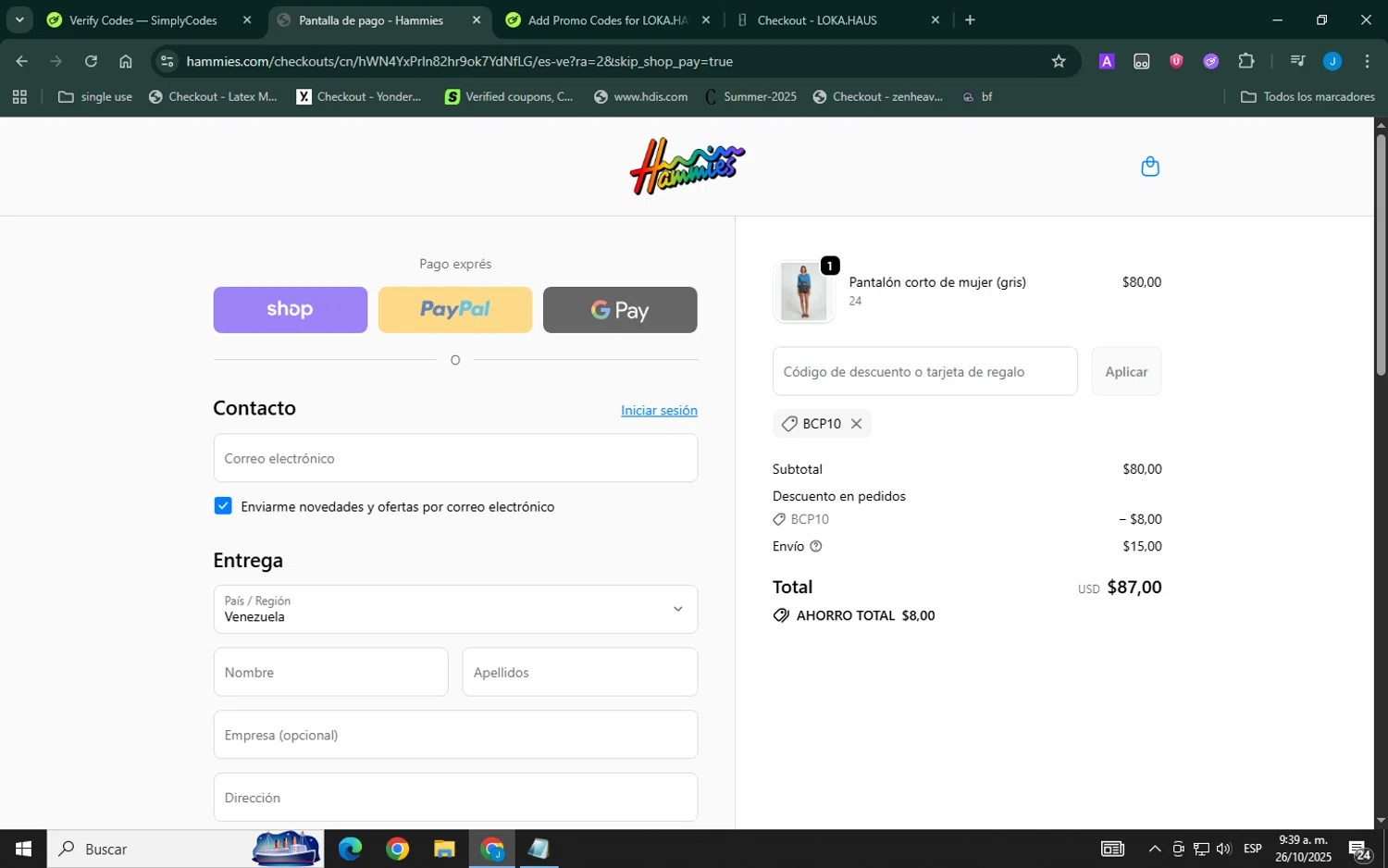1388x868 pixels.
Task: Click the volume icon in the system tray
Action: pyautogui.click(x=1224, y=849)
